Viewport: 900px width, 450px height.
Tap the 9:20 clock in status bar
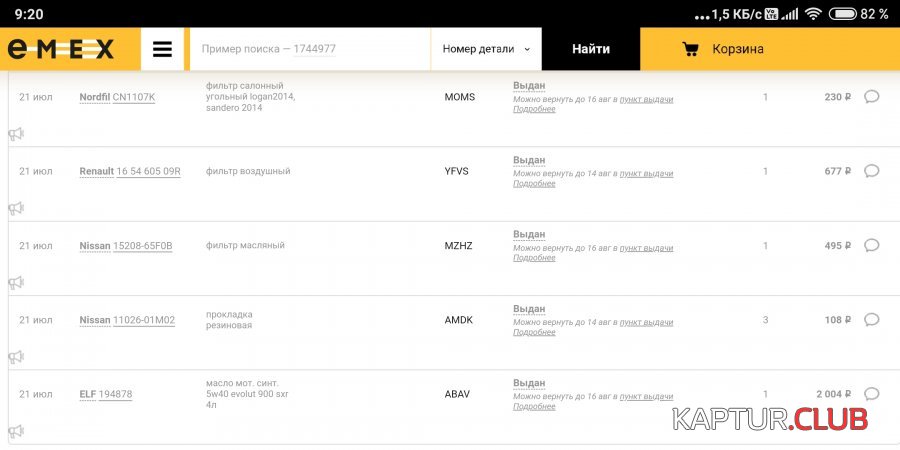click(x=29, y=14)
